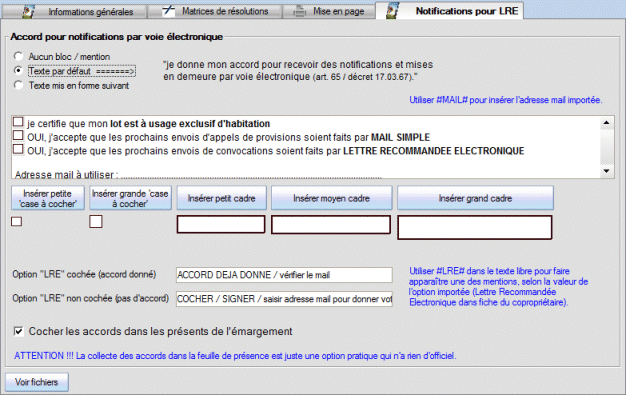626x395 pixels.
Task: Click 'Option LRE cochée (accord donné)' label
Action: coord(84,274)
